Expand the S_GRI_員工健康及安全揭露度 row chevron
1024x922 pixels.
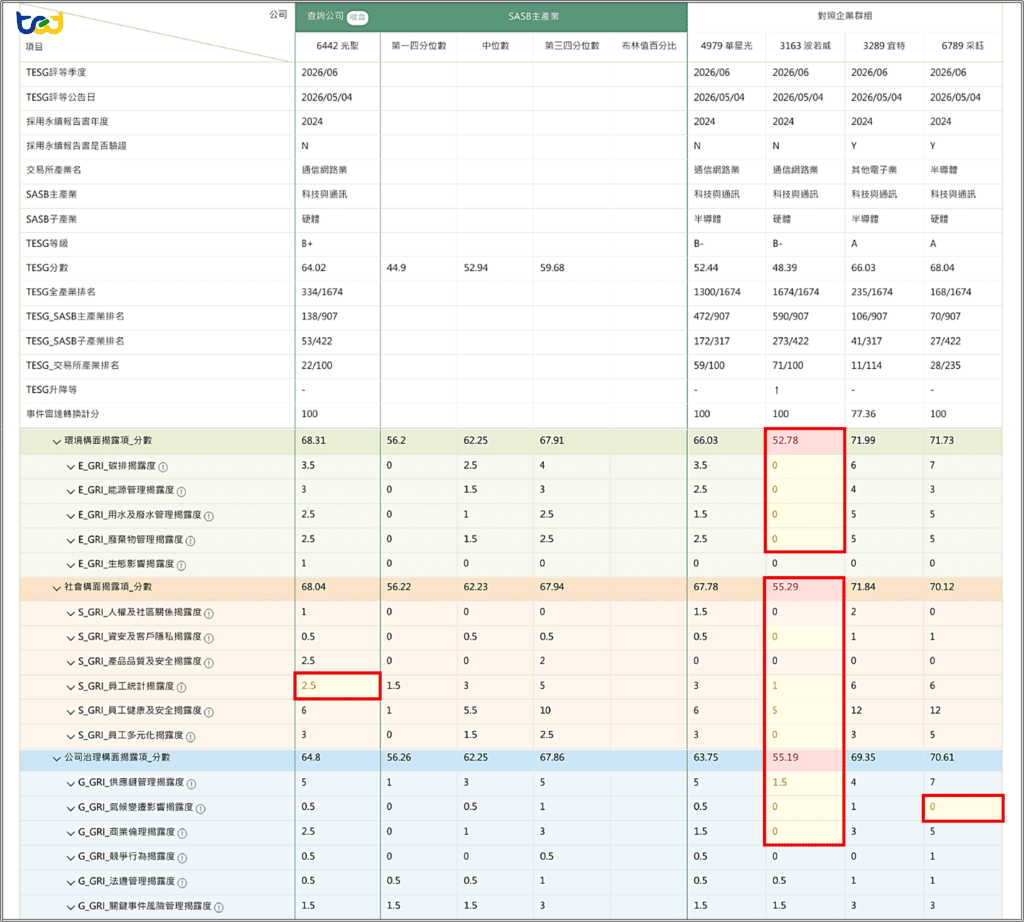[71, 711]
